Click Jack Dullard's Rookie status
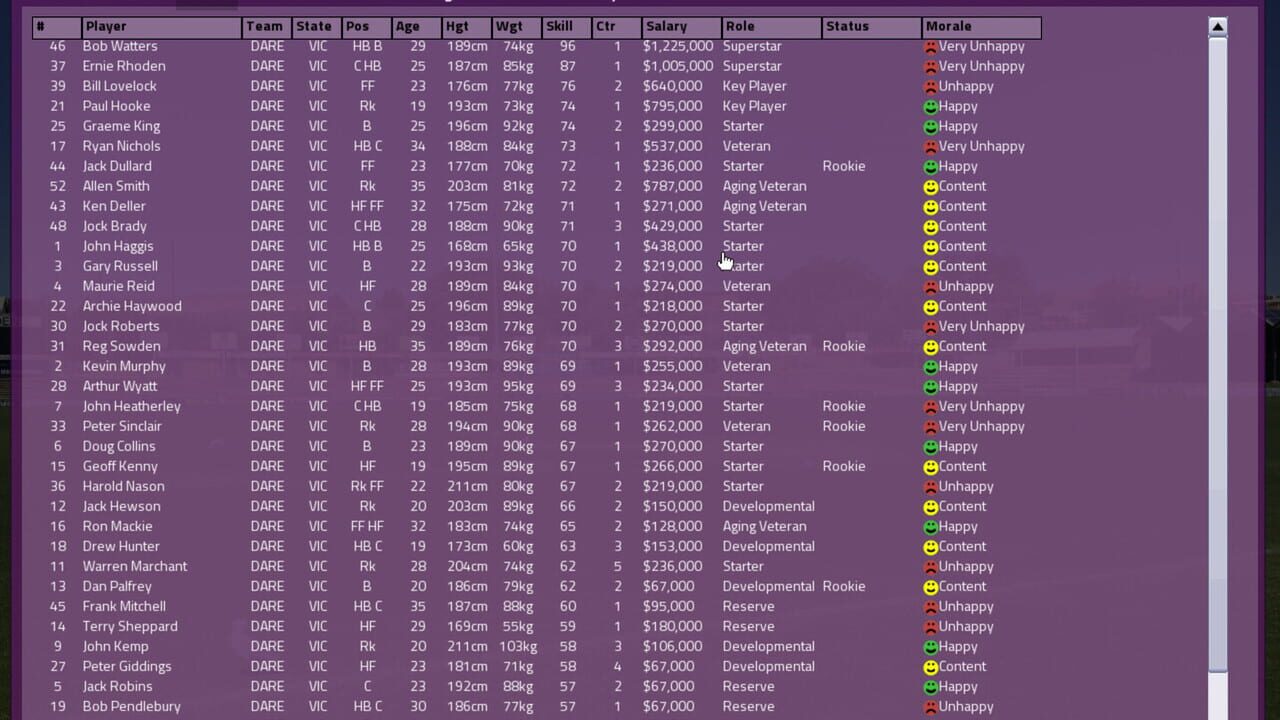 pyautogui.click(x=844, y=166)
